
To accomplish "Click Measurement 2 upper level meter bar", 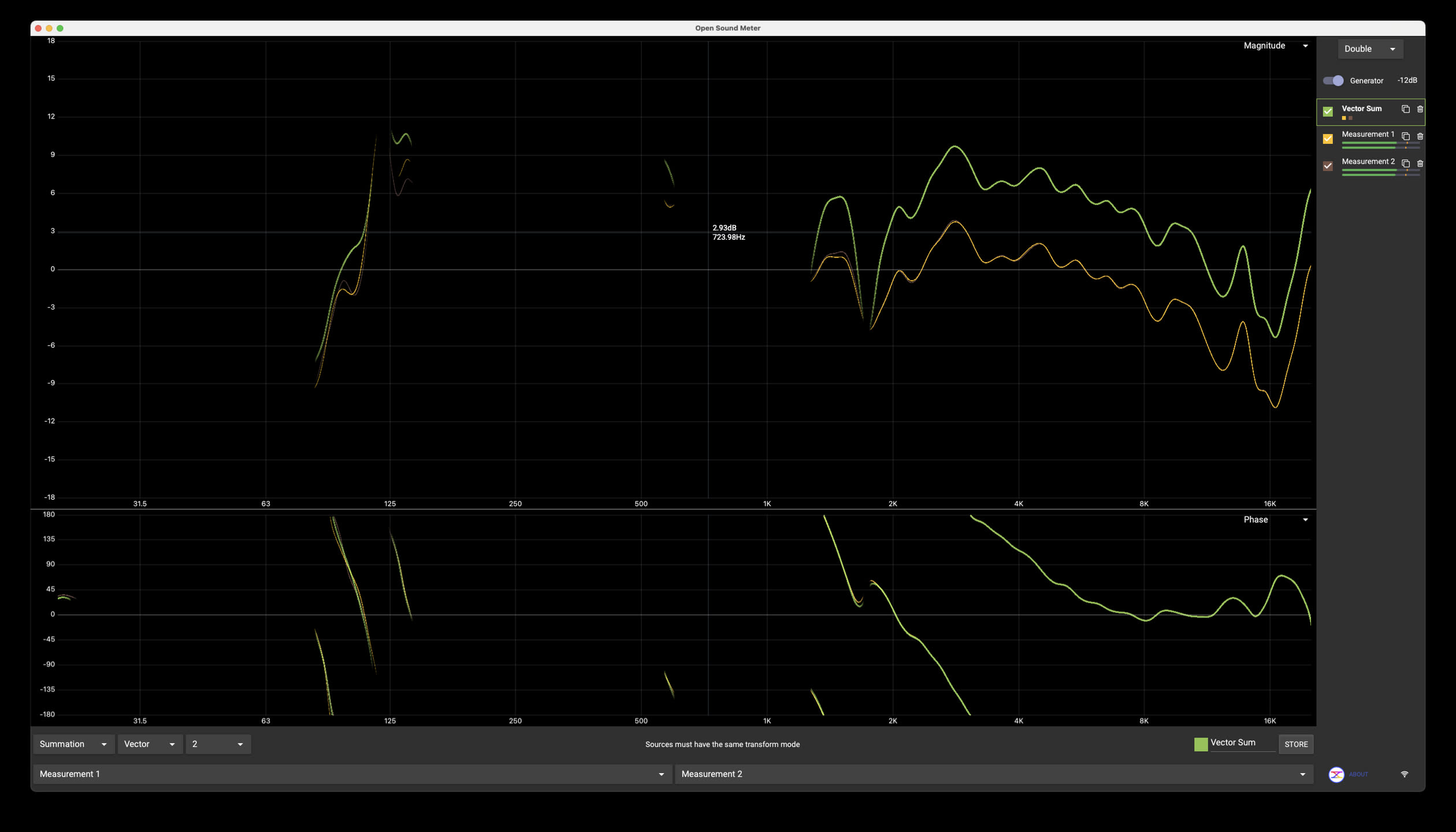I will tap(1380, 170).
